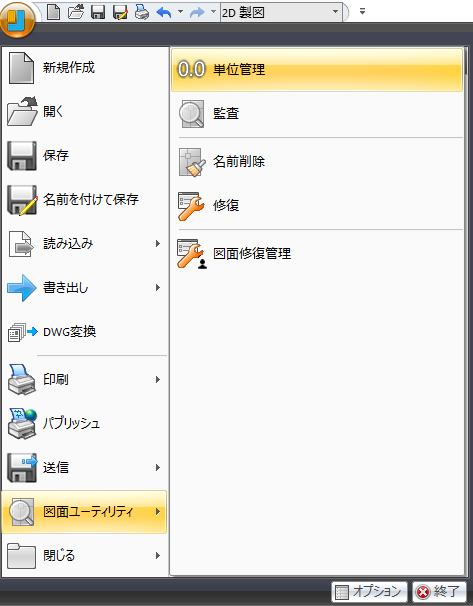Click the Save floppy icon in top toolbar

(x=98, y=12)
